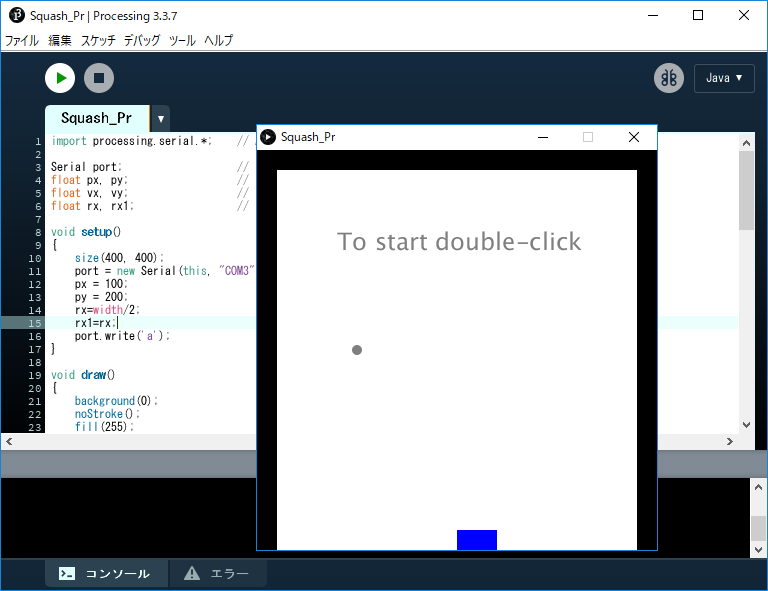Click the Processing logo in title bar

click(x=17, y=15)
